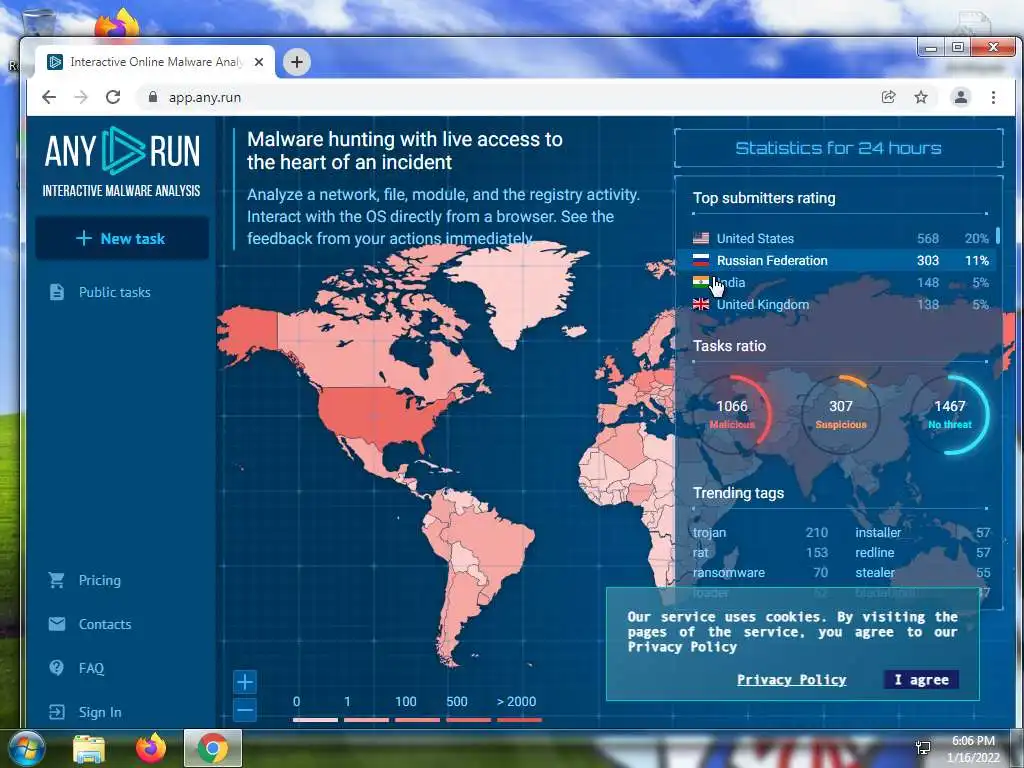Click the stealer trending tag

coord(875,573)
